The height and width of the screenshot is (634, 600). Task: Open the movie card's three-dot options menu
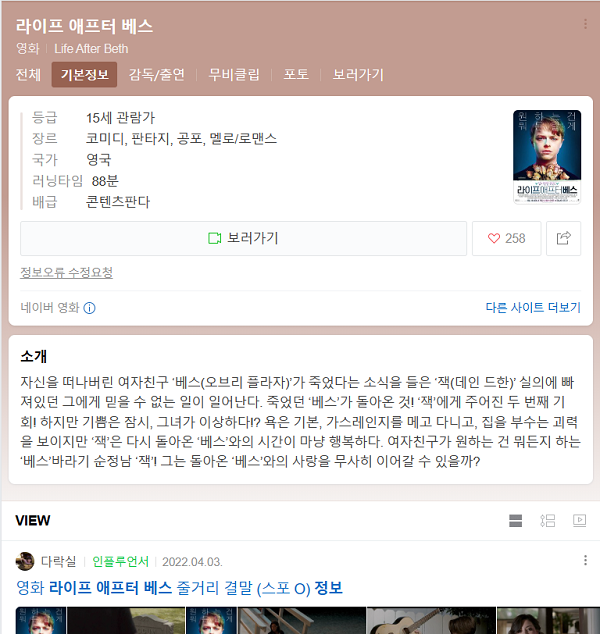click(585, 24)
